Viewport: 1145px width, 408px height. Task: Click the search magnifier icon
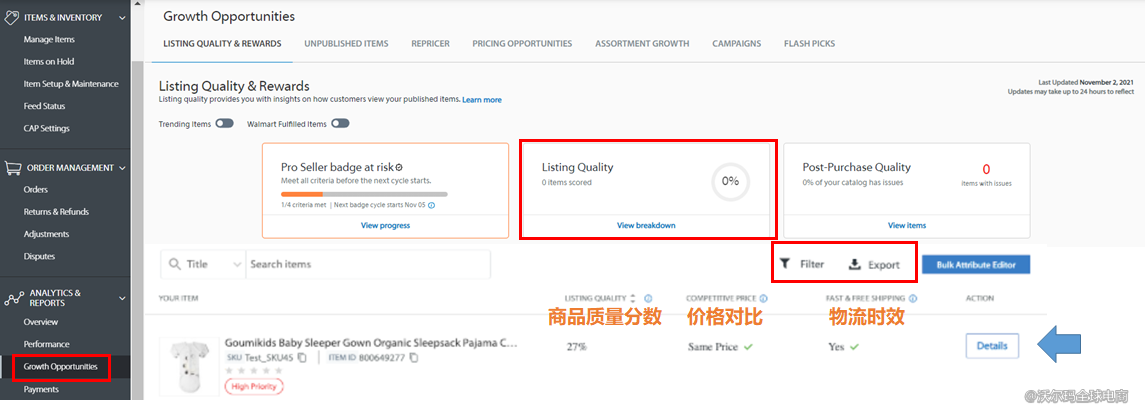pos(175,264)
